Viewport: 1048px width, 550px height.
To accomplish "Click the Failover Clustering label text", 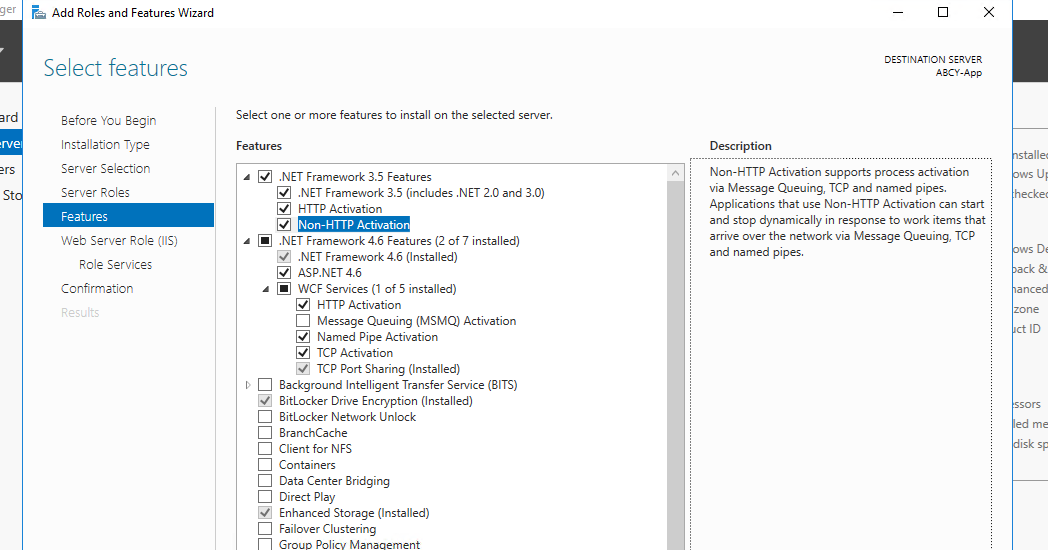I will tap(328, 529).
